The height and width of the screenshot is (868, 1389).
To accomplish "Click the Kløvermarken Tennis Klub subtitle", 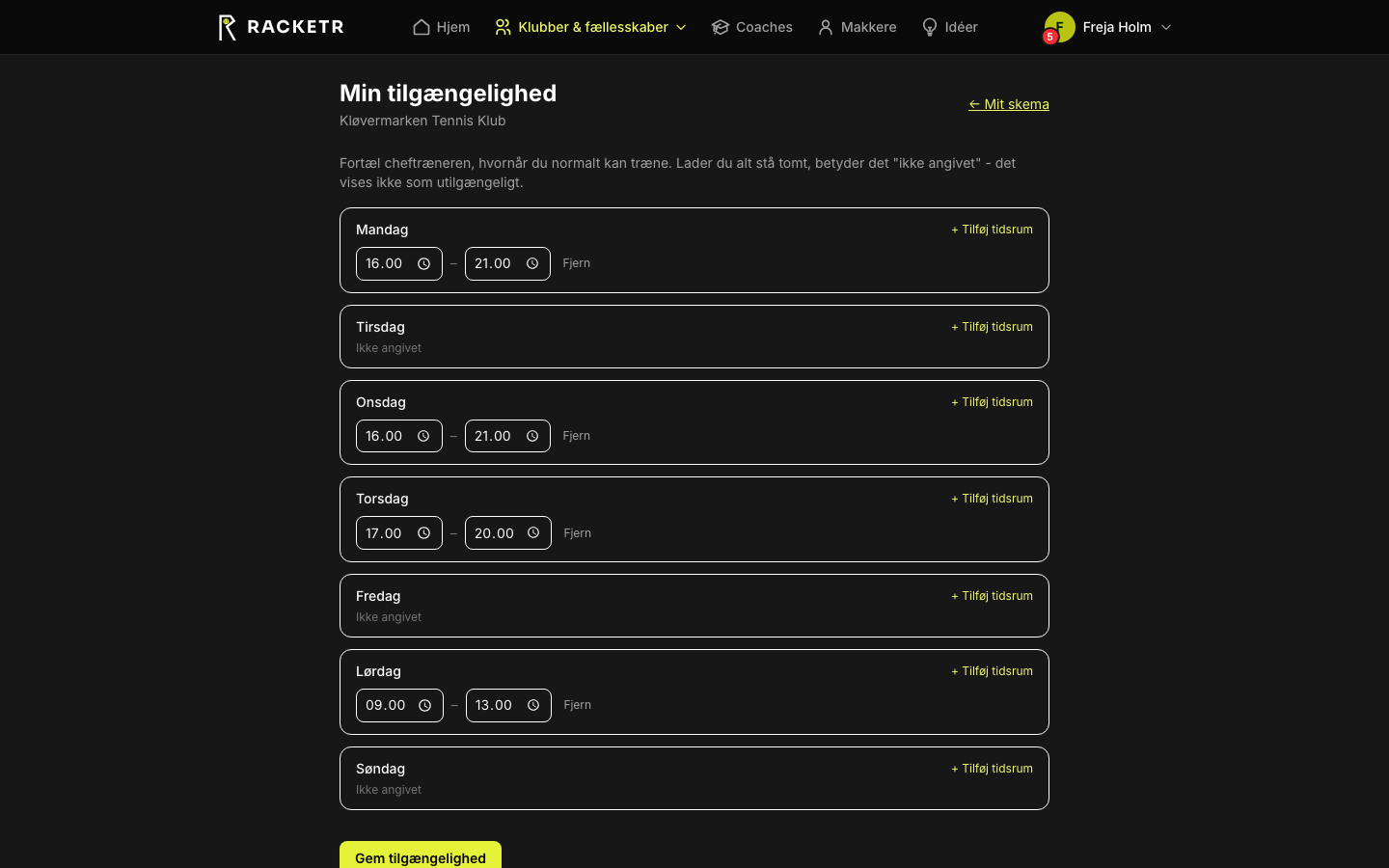I will pos(422,121).
